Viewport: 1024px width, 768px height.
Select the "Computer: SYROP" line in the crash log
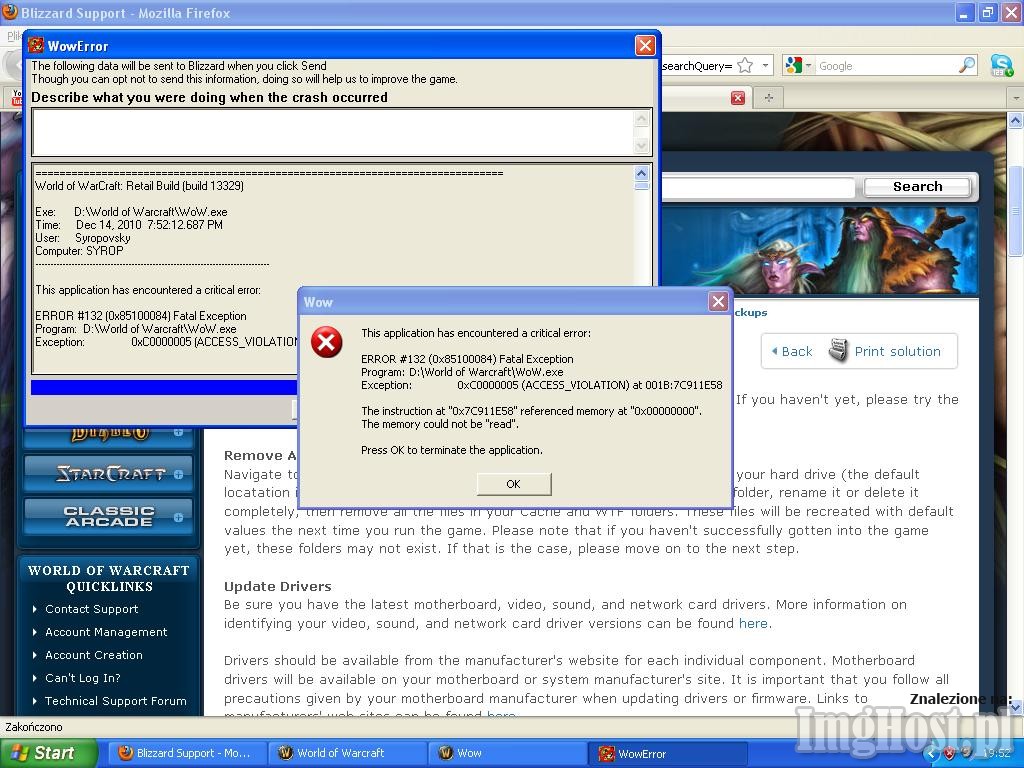pyautogui.click(x=79, y=251)
